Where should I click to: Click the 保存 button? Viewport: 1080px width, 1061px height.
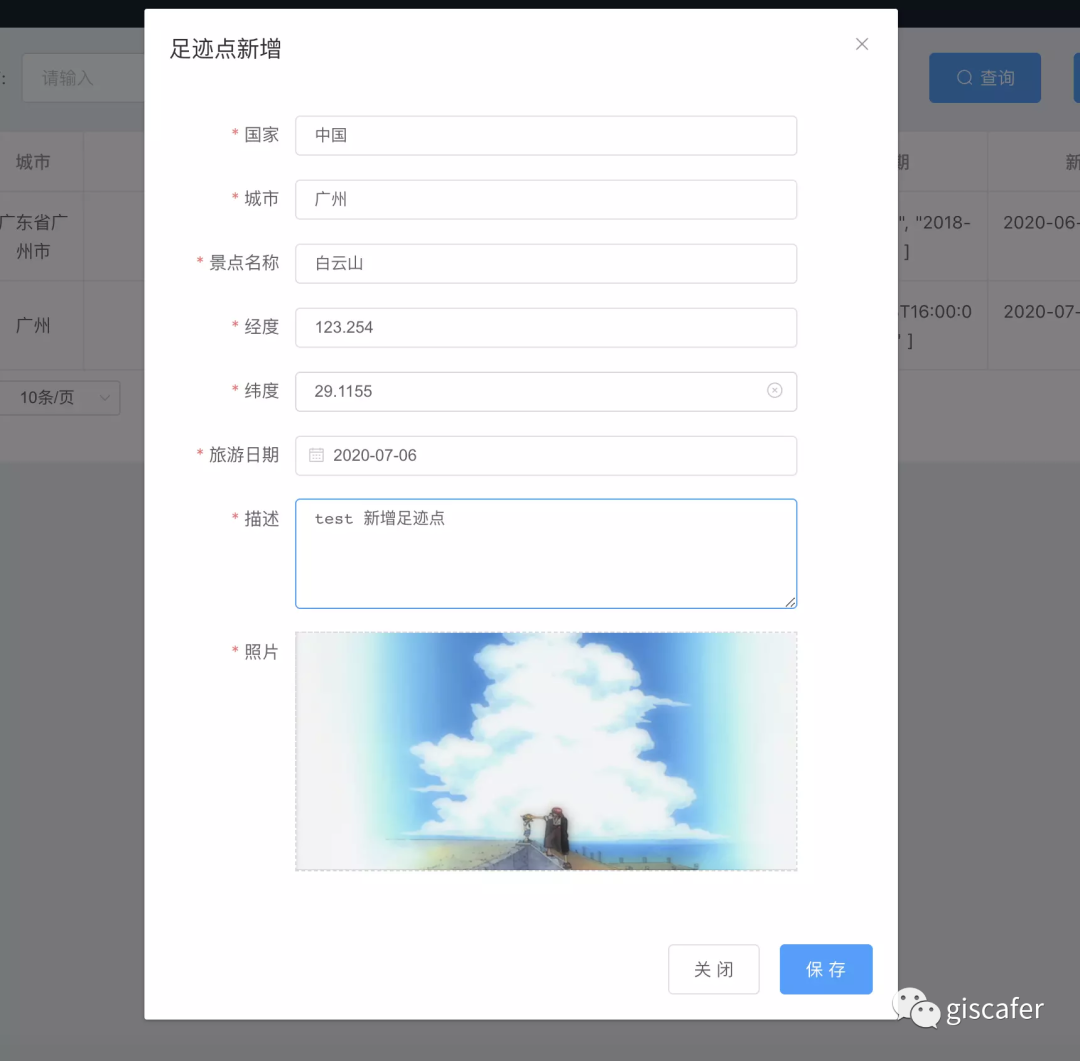click(826, 969)
